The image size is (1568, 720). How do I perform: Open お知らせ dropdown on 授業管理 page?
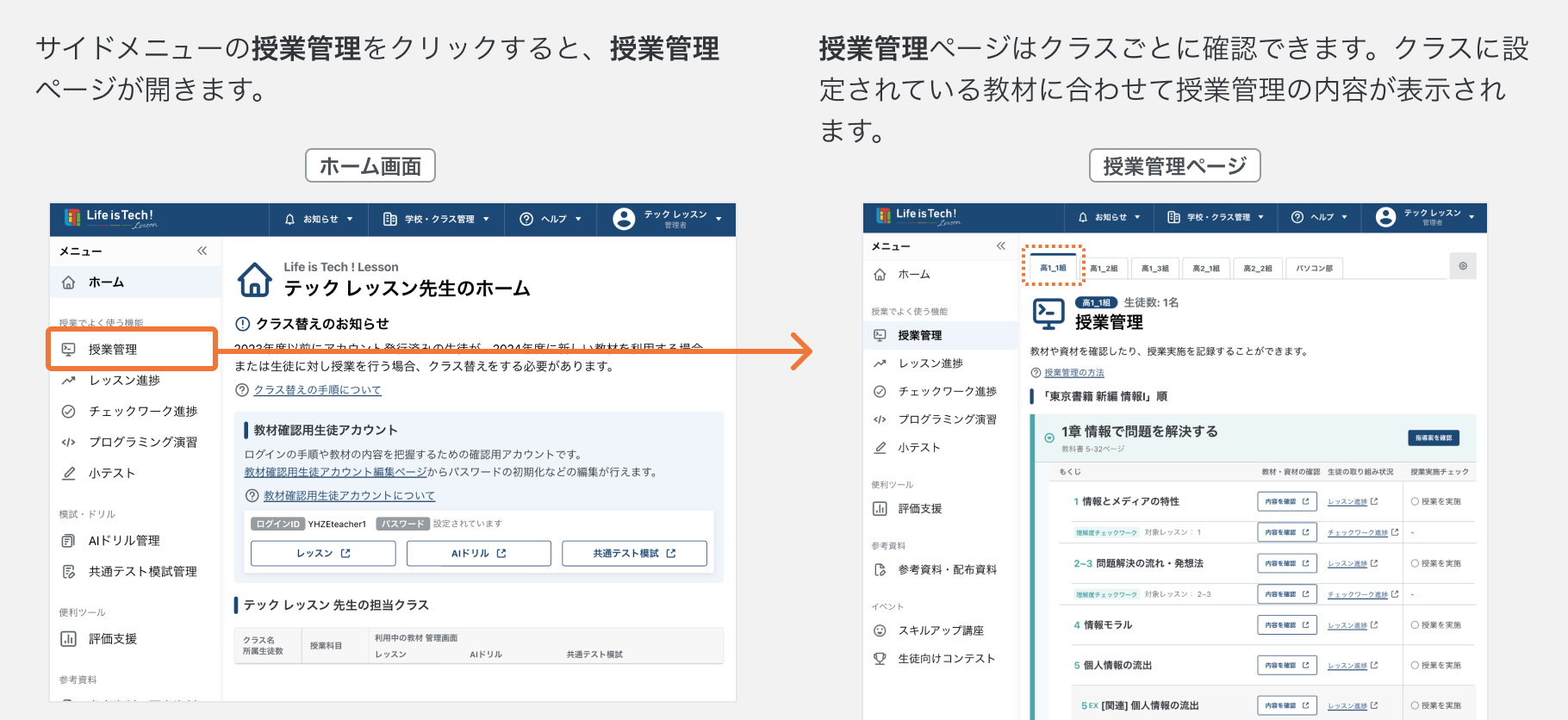tap(1110, 217)
